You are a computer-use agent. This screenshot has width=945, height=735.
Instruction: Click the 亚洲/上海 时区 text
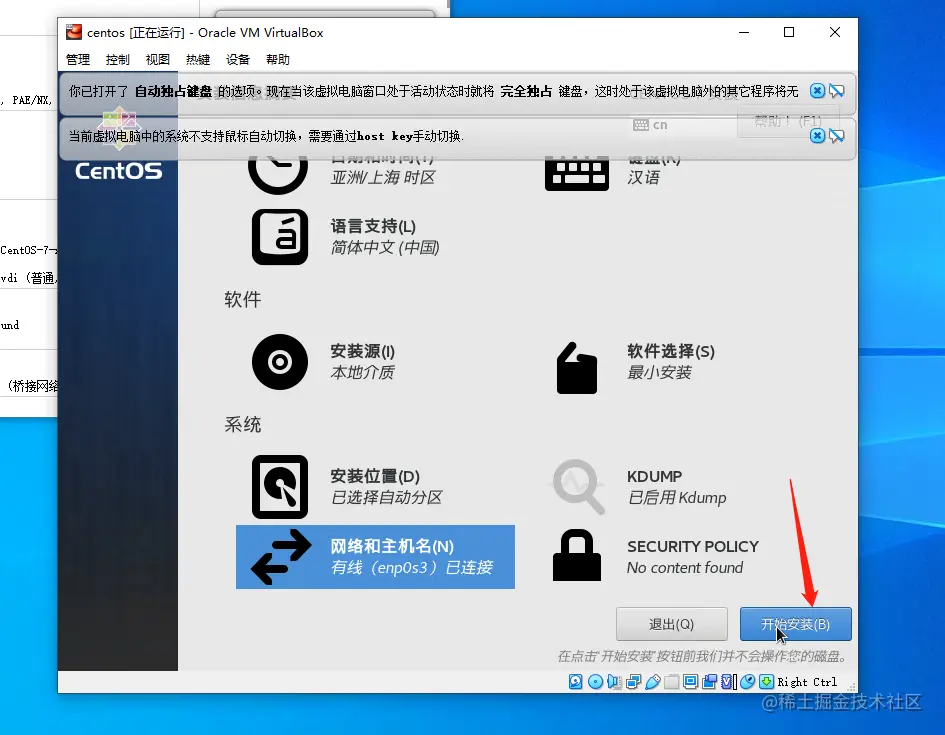[x=383, y=177]
